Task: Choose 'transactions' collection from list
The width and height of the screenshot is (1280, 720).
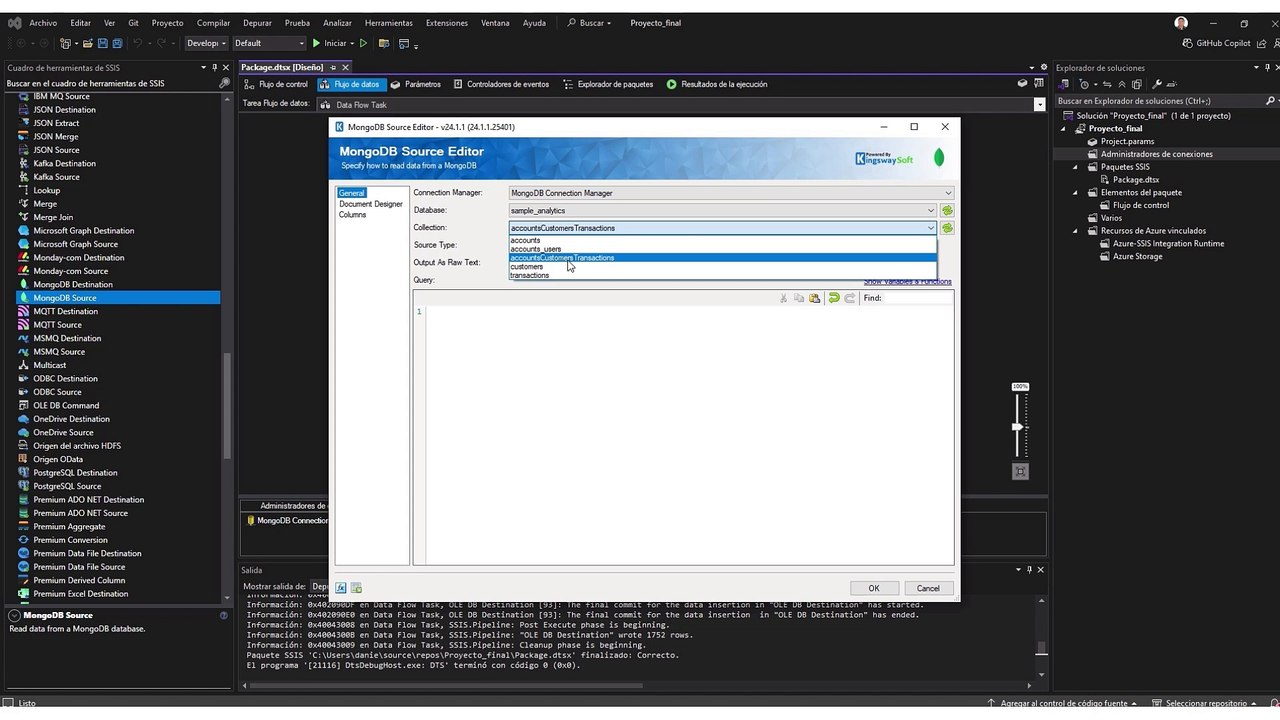Action: tap(723, 275)
